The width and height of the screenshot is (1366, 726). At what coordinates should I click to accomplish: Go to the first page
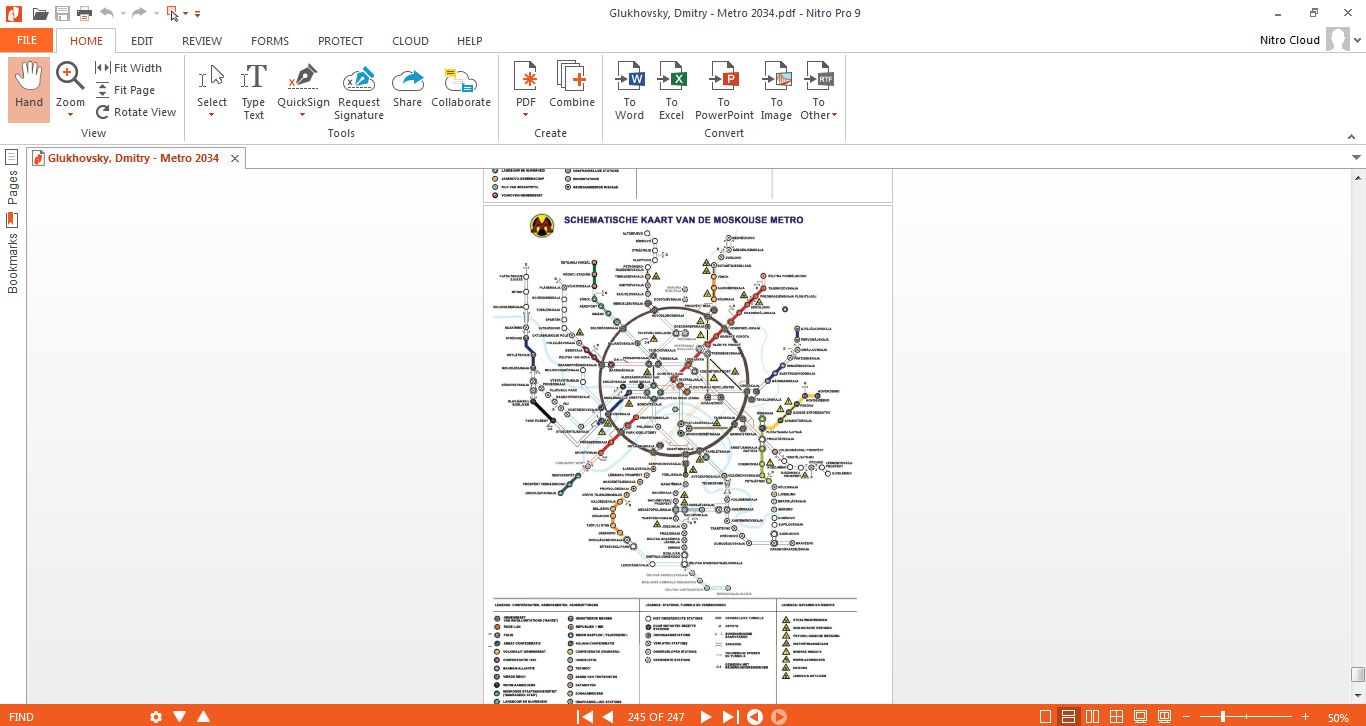(x=585, y=717)
